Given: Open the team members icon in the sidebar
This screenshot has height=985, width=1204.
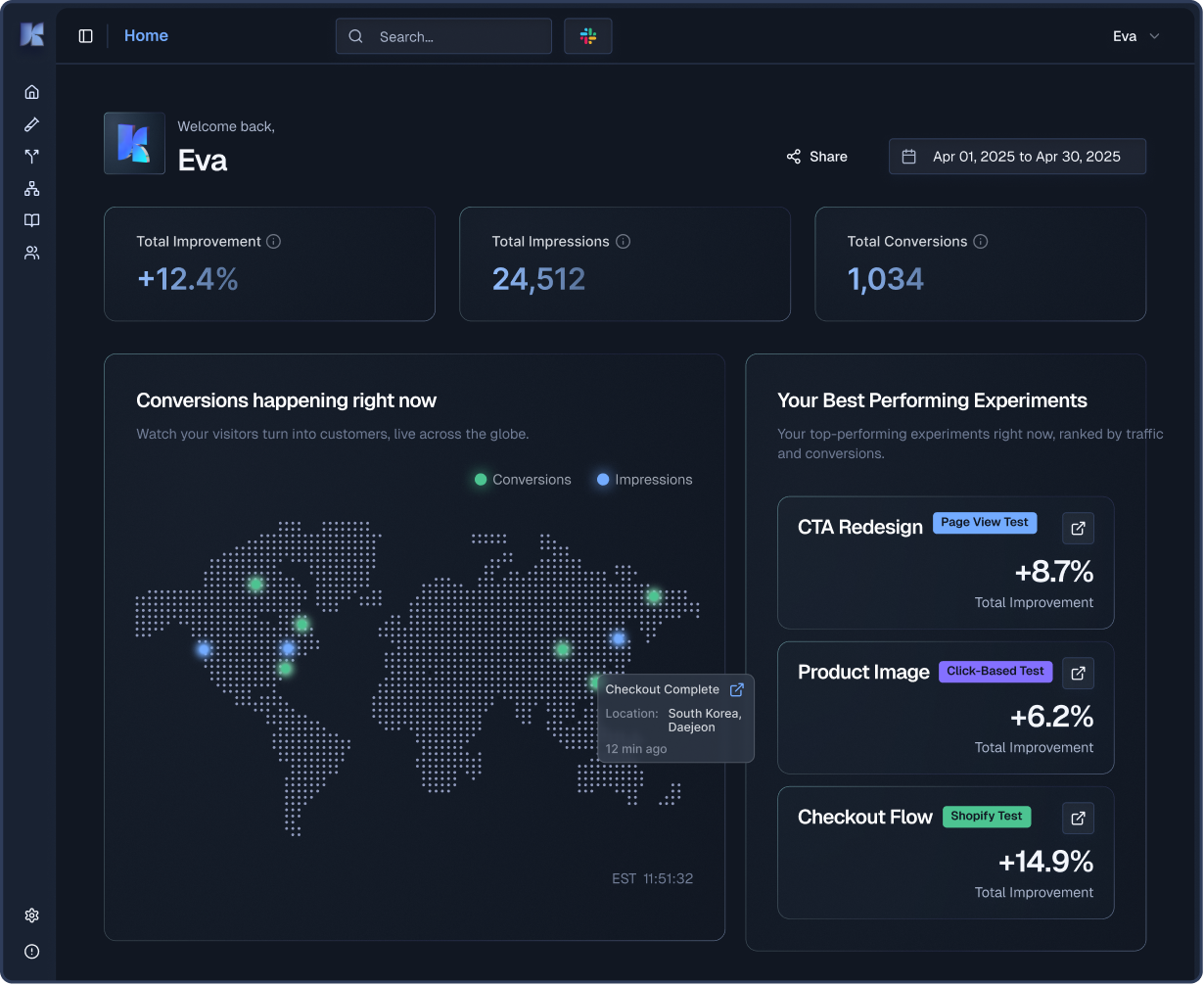Looking at the screenshot, I should pyautogui.click(x=31, y=253).
